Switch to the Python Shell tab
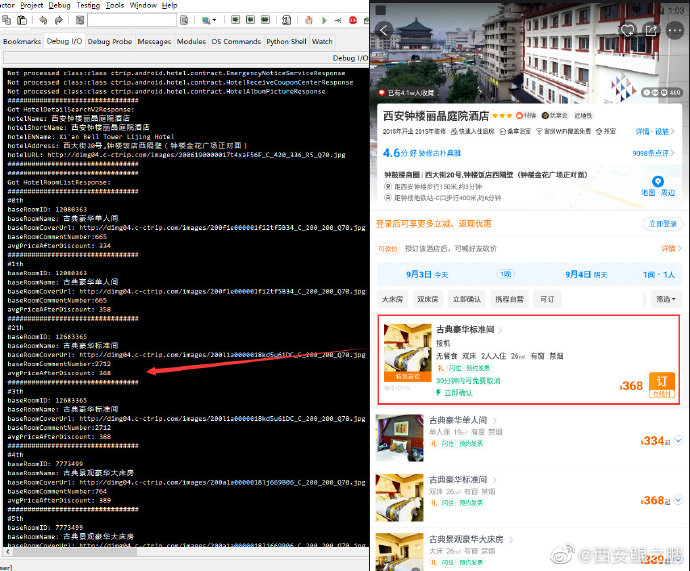 coord(286,41)
